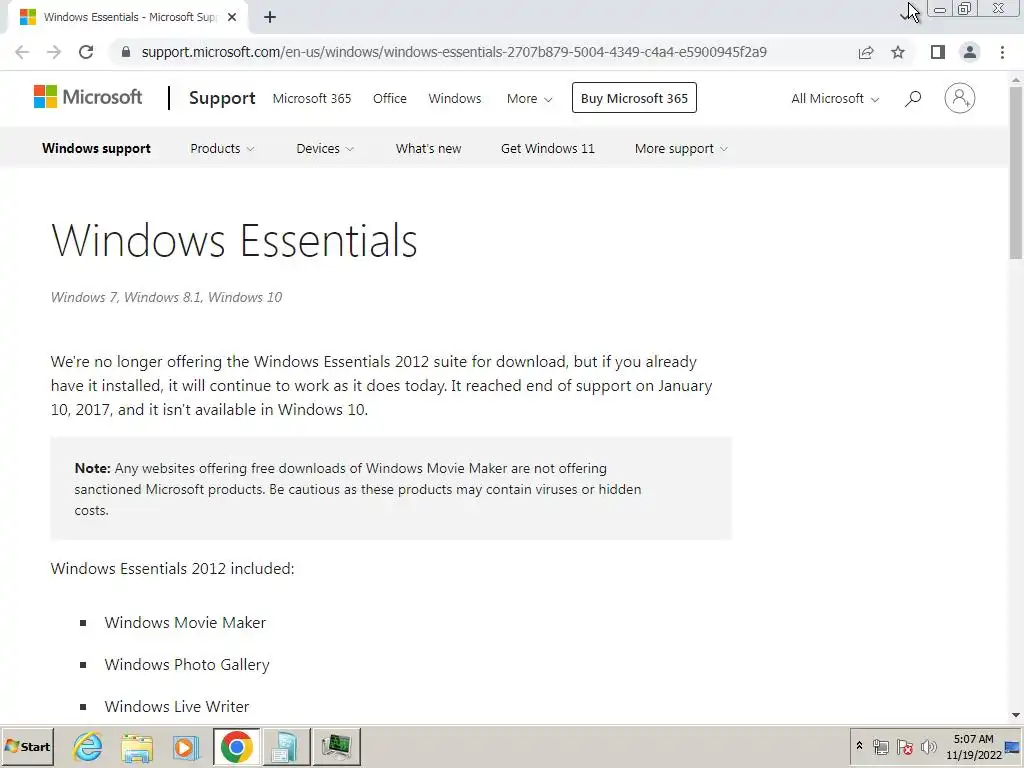
Task: Click the Windows Movie Maker list item
Action: pos(185,622)
